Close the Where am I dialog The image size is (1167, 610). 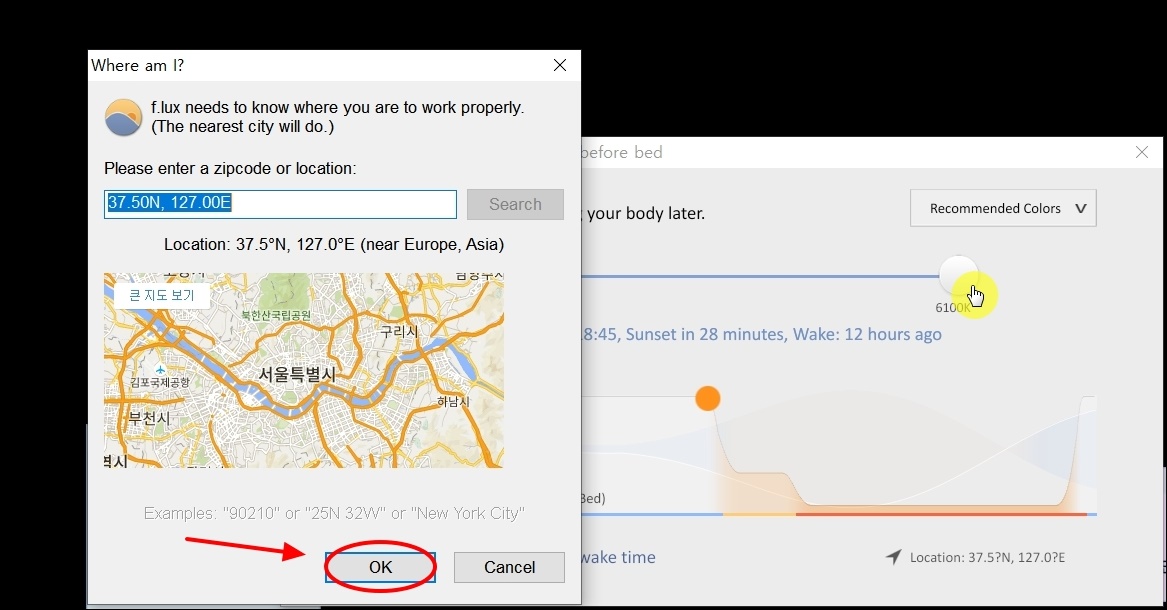(560, 65)
